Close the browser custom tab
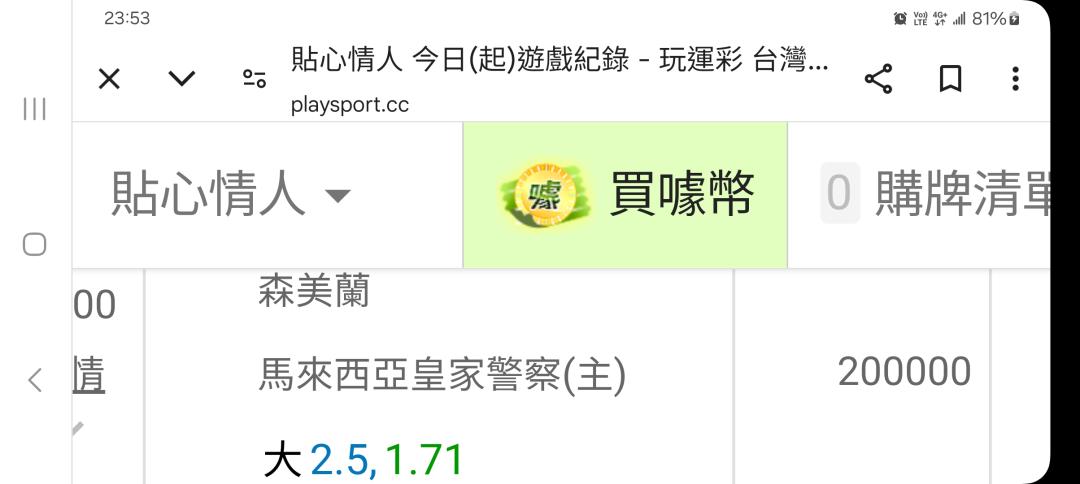This screenshot has height=484, width=1080. coord(109,79)
